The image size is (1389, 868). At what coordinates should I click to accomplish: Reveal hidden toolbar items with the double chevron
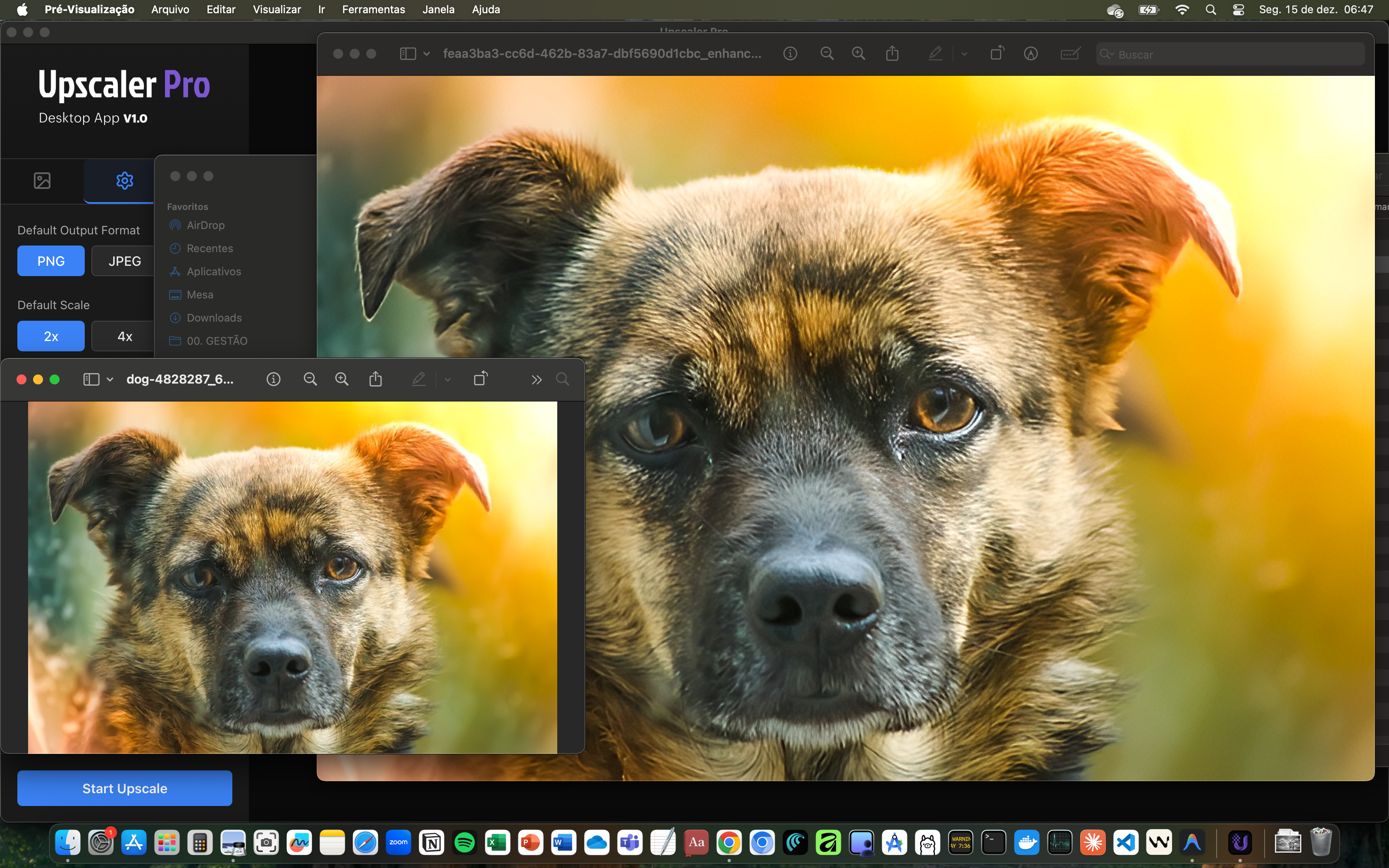(536, 379)
